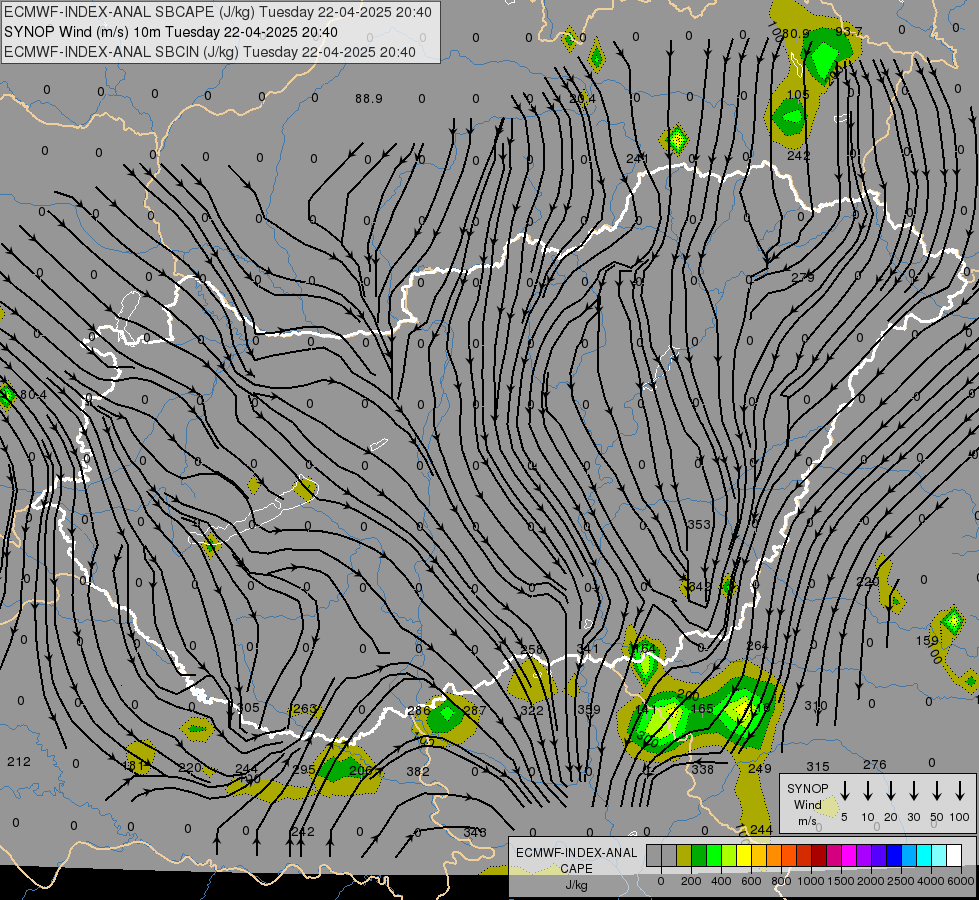Click the wind arrow above the 10 label
The width and height of the screenshot is (979, 900).
point(868,791)
